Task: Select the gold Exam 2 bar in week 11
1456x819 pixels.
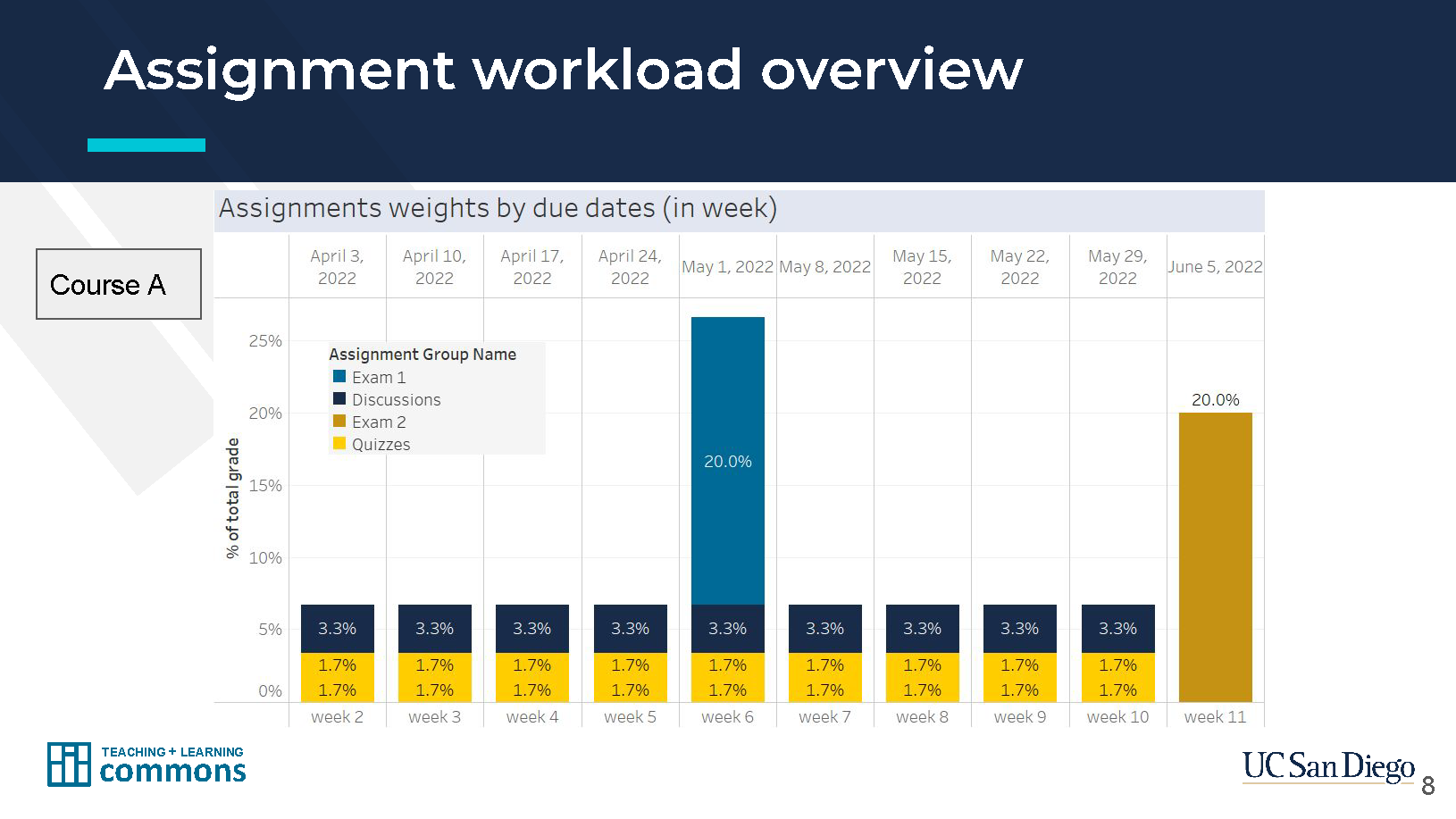Action: (x=1216, y=557)
